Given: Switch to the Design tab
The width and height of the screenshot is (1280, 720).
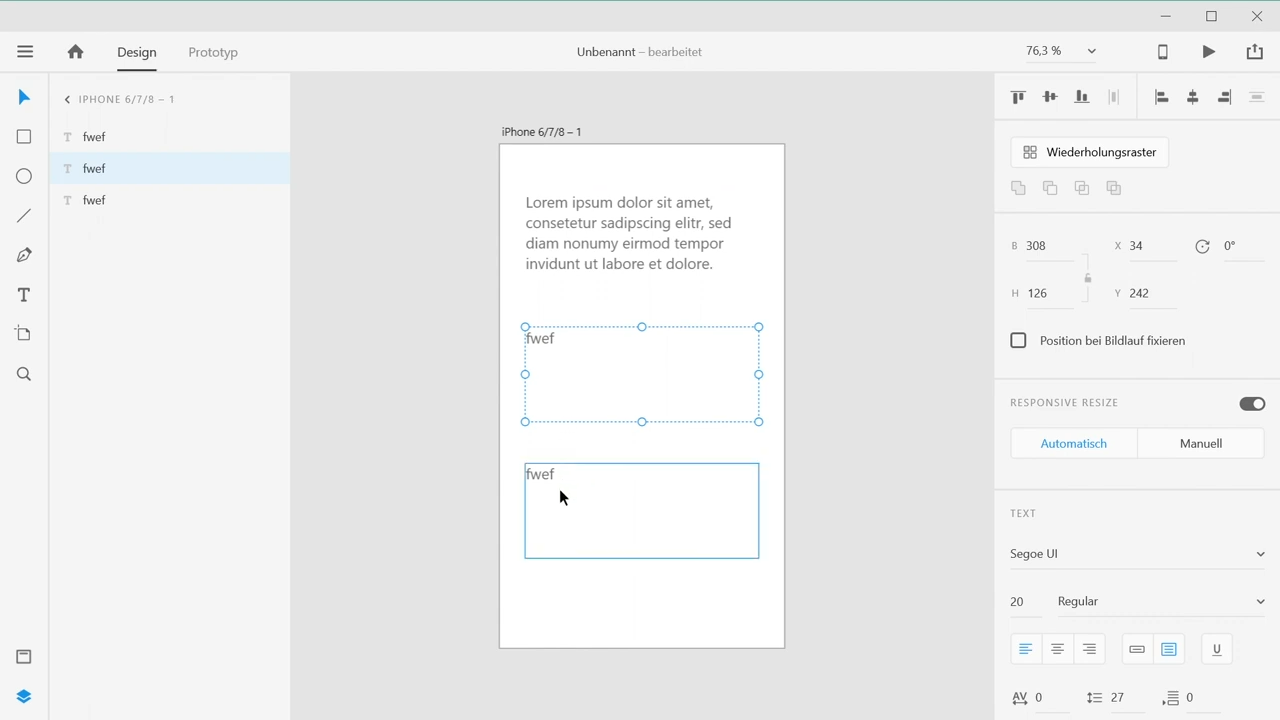Looking at the screenshot, I should point(137,52).
